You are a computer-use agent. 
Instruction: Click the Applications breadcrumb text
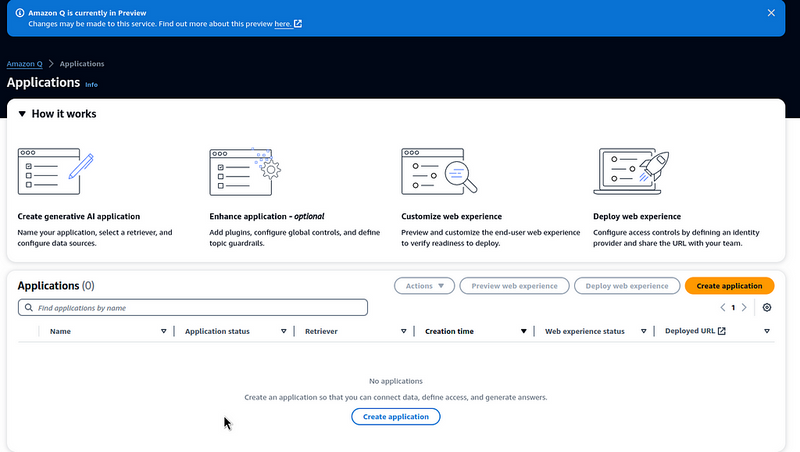click(82, 64)
